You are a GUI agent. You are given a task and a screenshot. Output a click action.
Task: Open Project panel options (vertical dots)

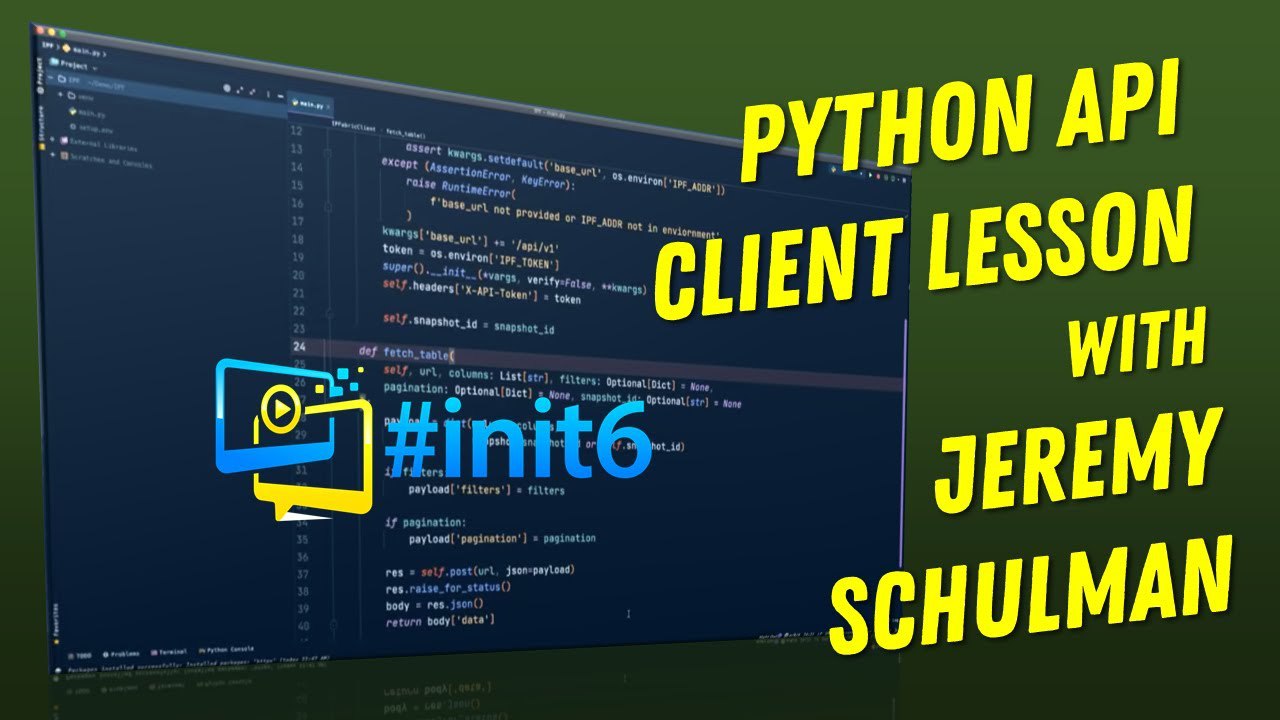point(268,95)
